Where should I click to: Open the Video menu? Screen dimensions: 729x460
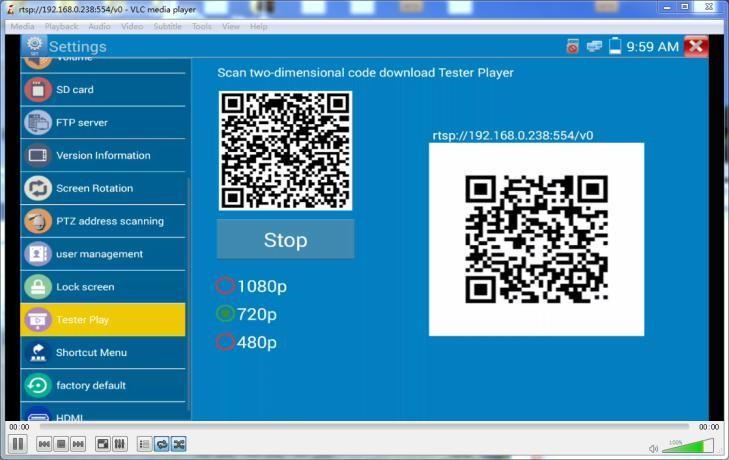pos(132,27)
